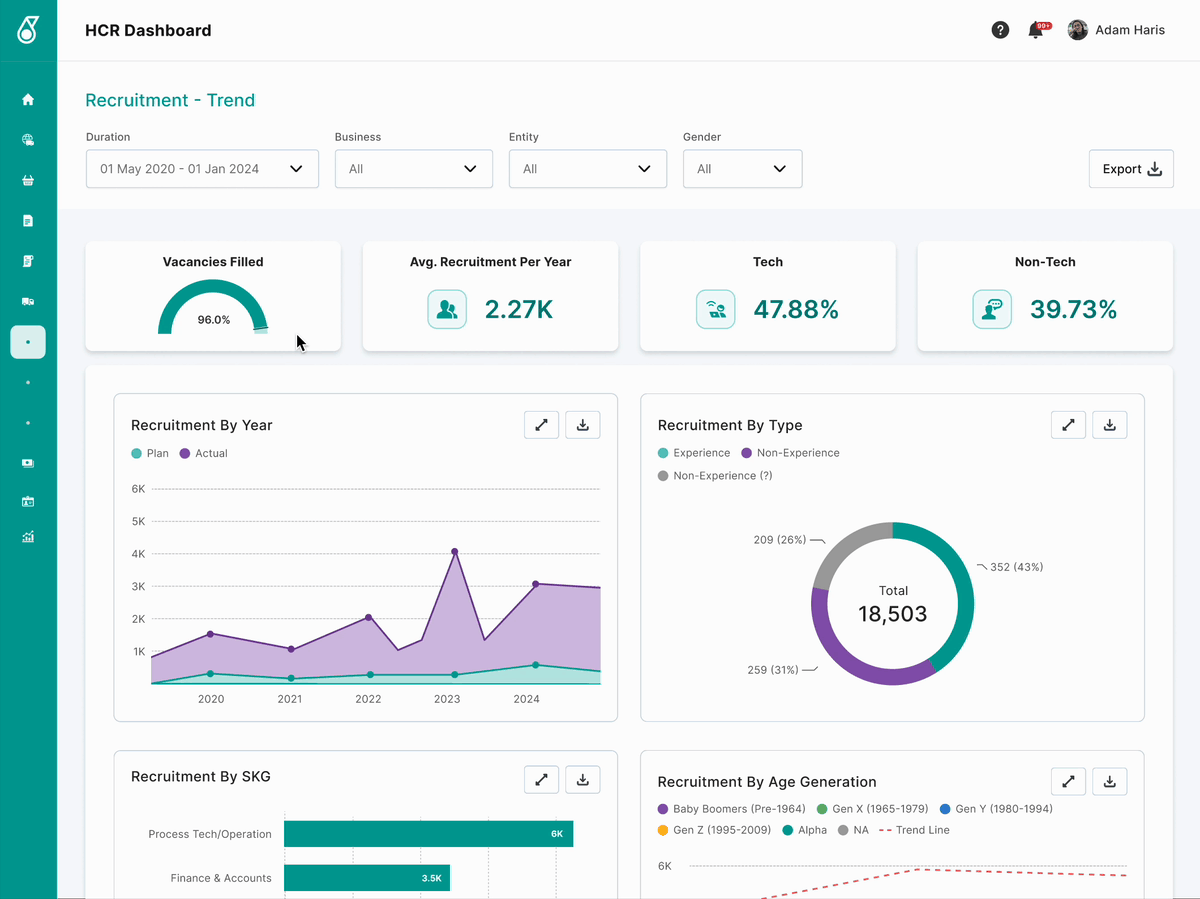Select the globe delivery sidebar item

(28, 140)
